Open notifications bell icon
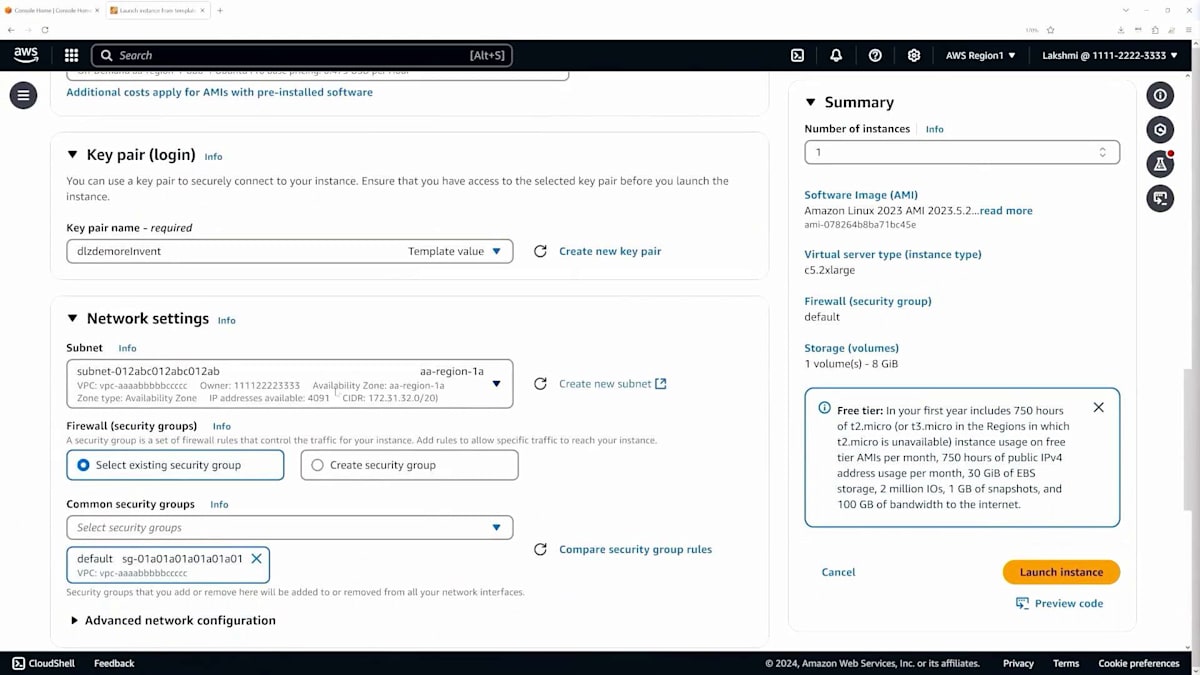 [836, 56]
